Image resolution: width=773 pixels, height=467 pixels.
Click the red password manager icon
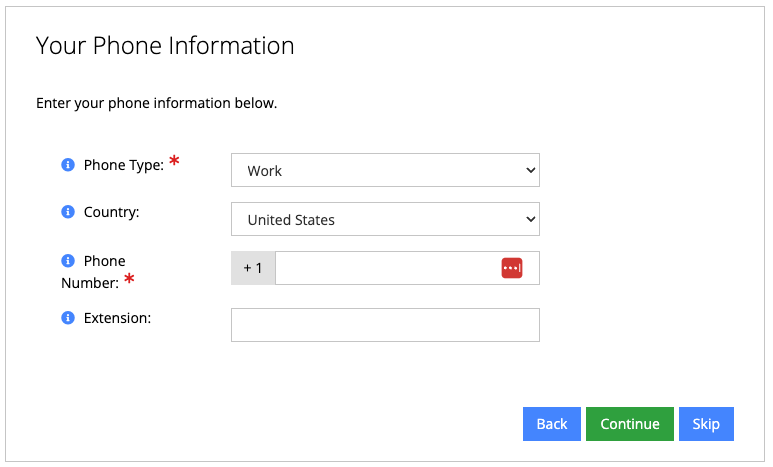(512, 268)
